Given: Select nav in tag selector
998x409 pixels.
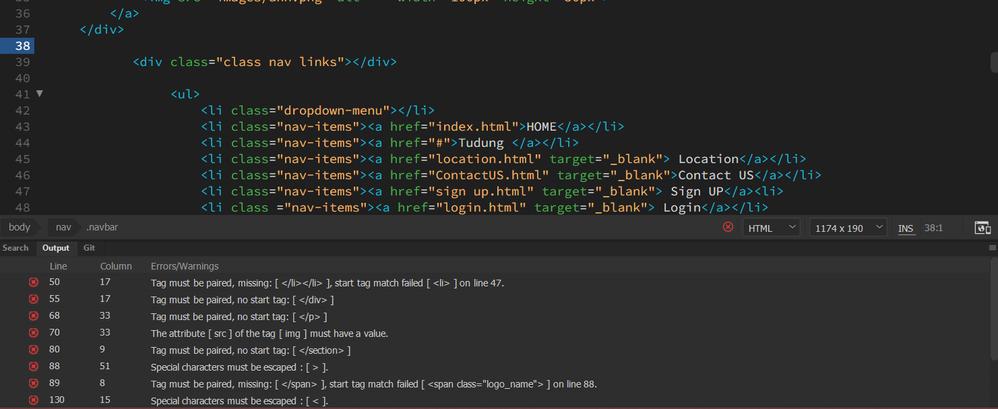Looking at the screenshot, I should tap(63, 226).
